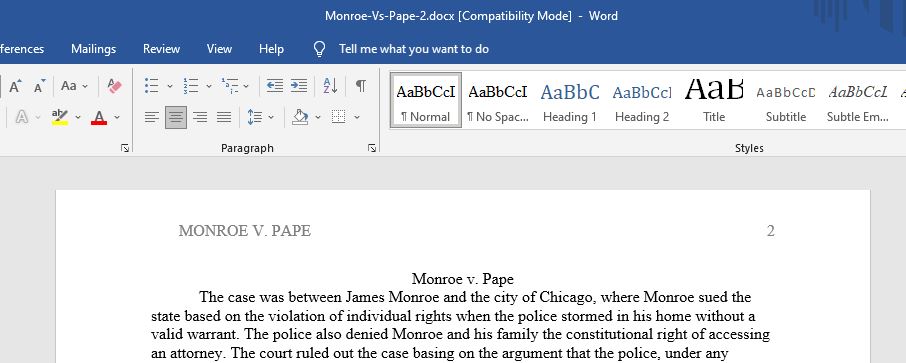This screenshot has height=363, width=906.
Task: Open numbering library dropdown arrow
Action: point(209,86)
